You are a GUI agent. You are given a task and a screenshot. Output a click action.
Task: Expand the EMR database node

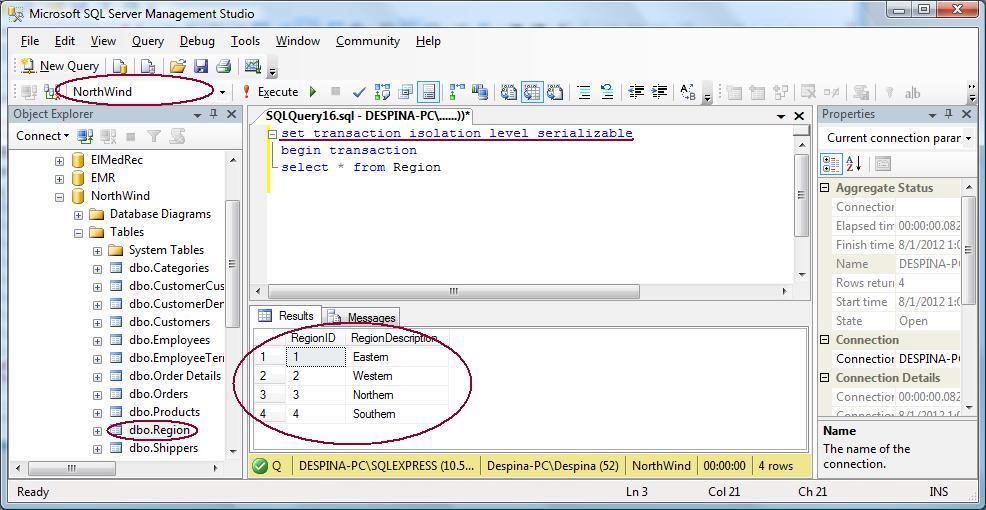click(59, 179)
